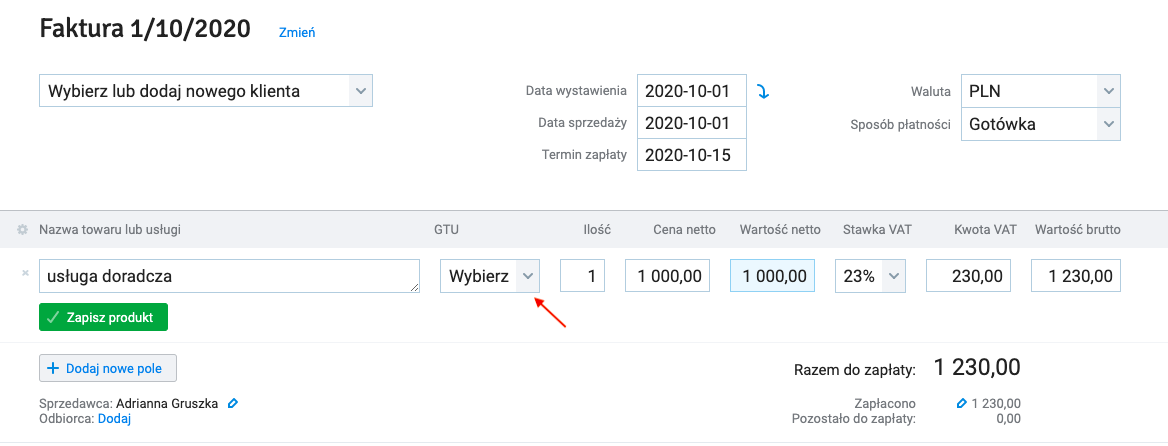Click the checkmark on Zapisz produkt button
The width and height of the screenshot is (1168, 446).
52,317
